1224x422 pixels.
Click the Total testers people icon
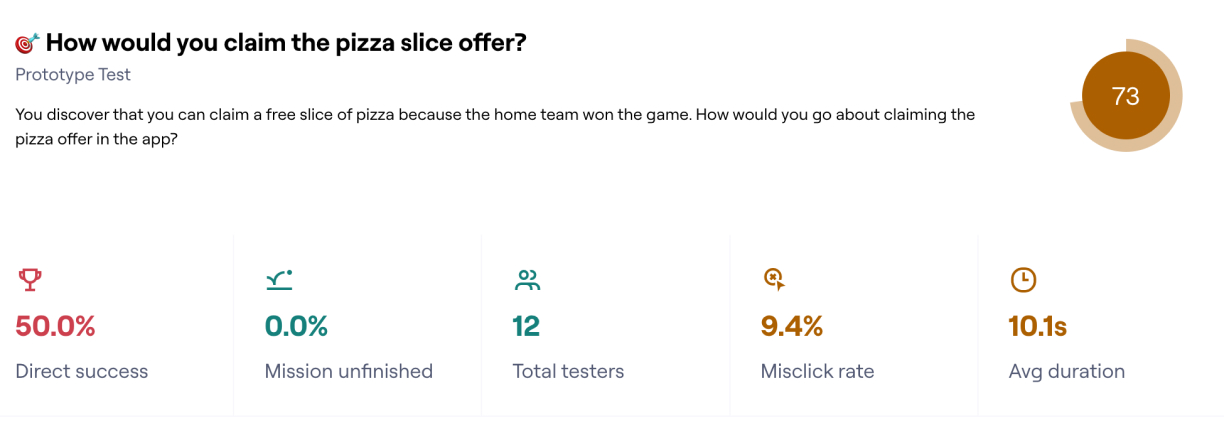click(527, 280)
